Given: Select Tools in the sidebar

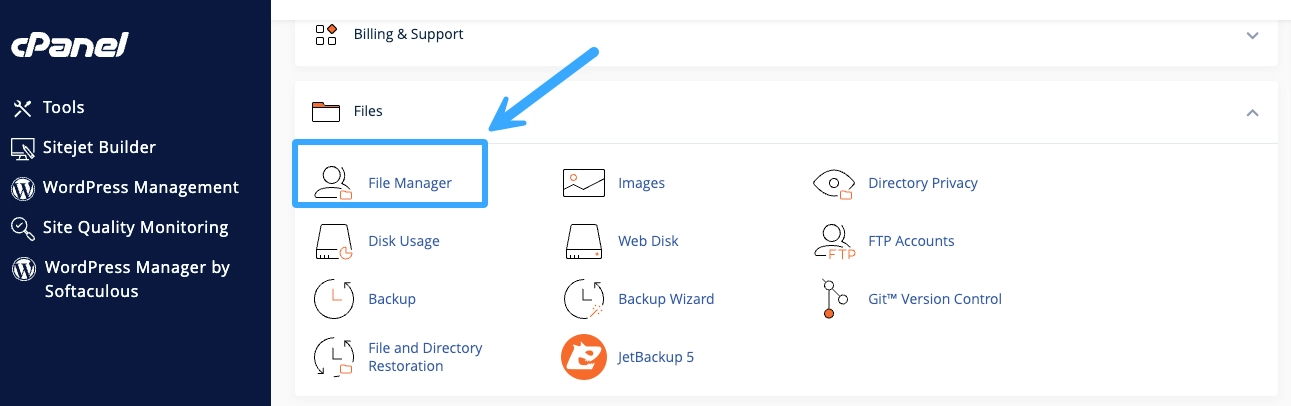Looking at the screenshot, I should pos(63,107).
